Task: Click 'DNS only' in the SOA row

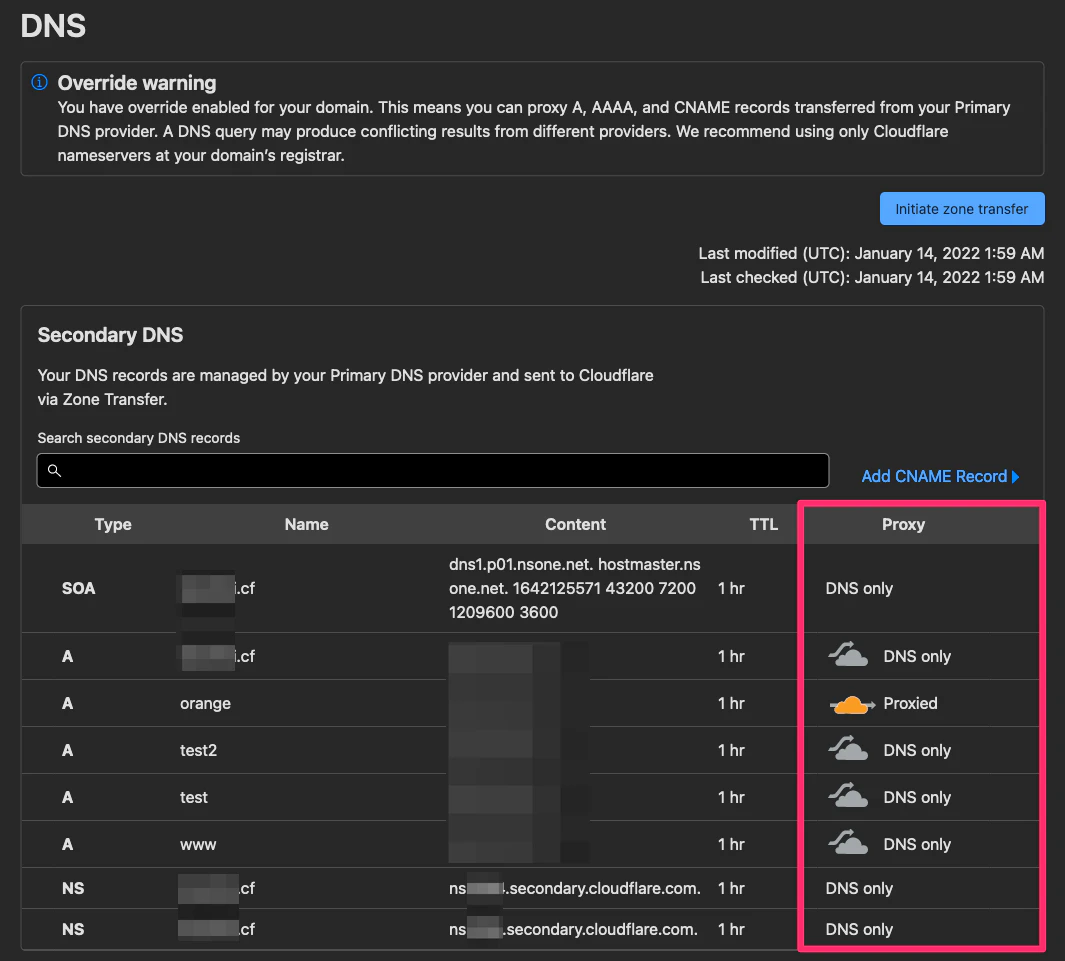Action: (859, 588)
